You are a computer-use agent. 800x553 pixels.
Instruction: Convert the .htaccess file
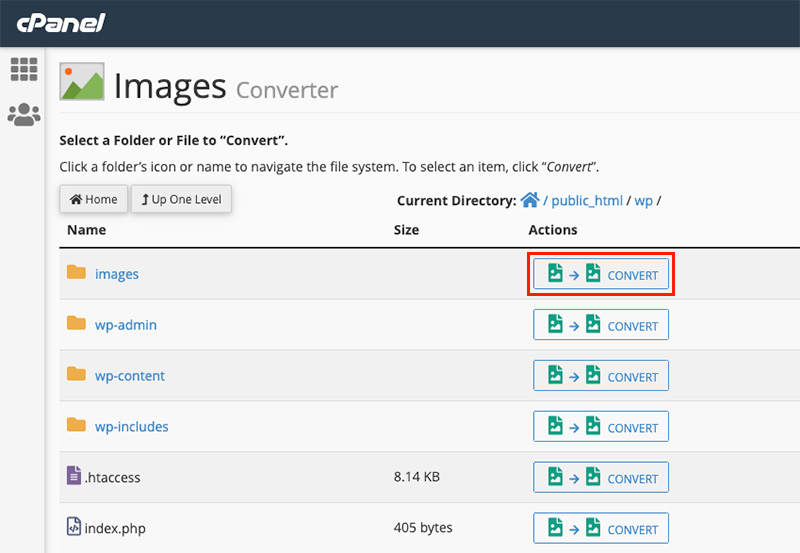point(601,478)
